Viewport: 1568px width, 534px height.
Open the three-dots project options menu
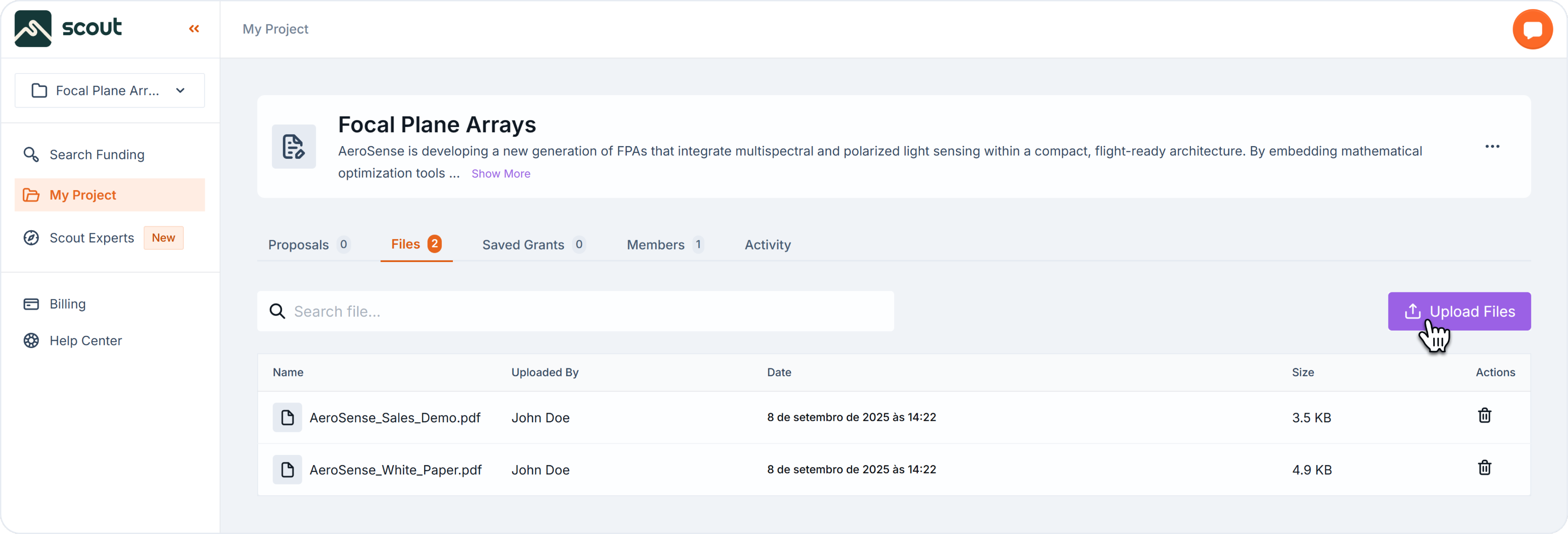tap(1492, 147)
